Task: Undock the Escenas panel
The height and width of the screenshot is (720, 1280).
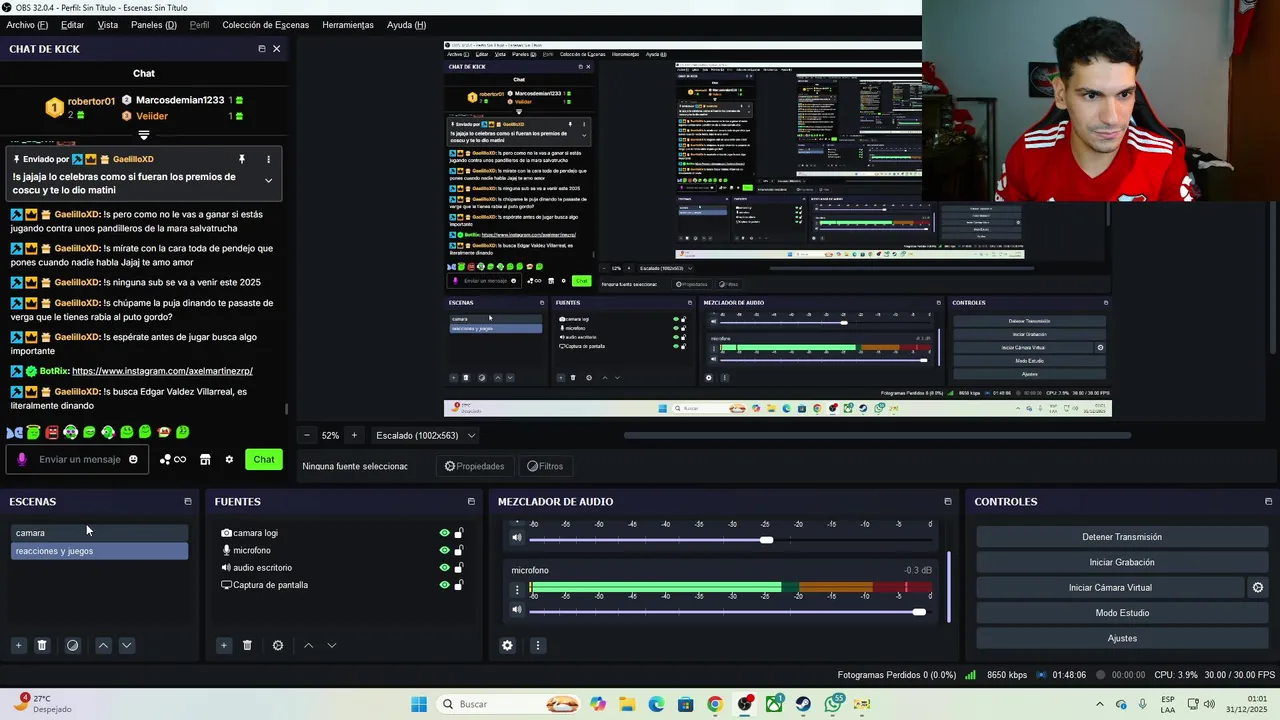Action: pos(187,501)
